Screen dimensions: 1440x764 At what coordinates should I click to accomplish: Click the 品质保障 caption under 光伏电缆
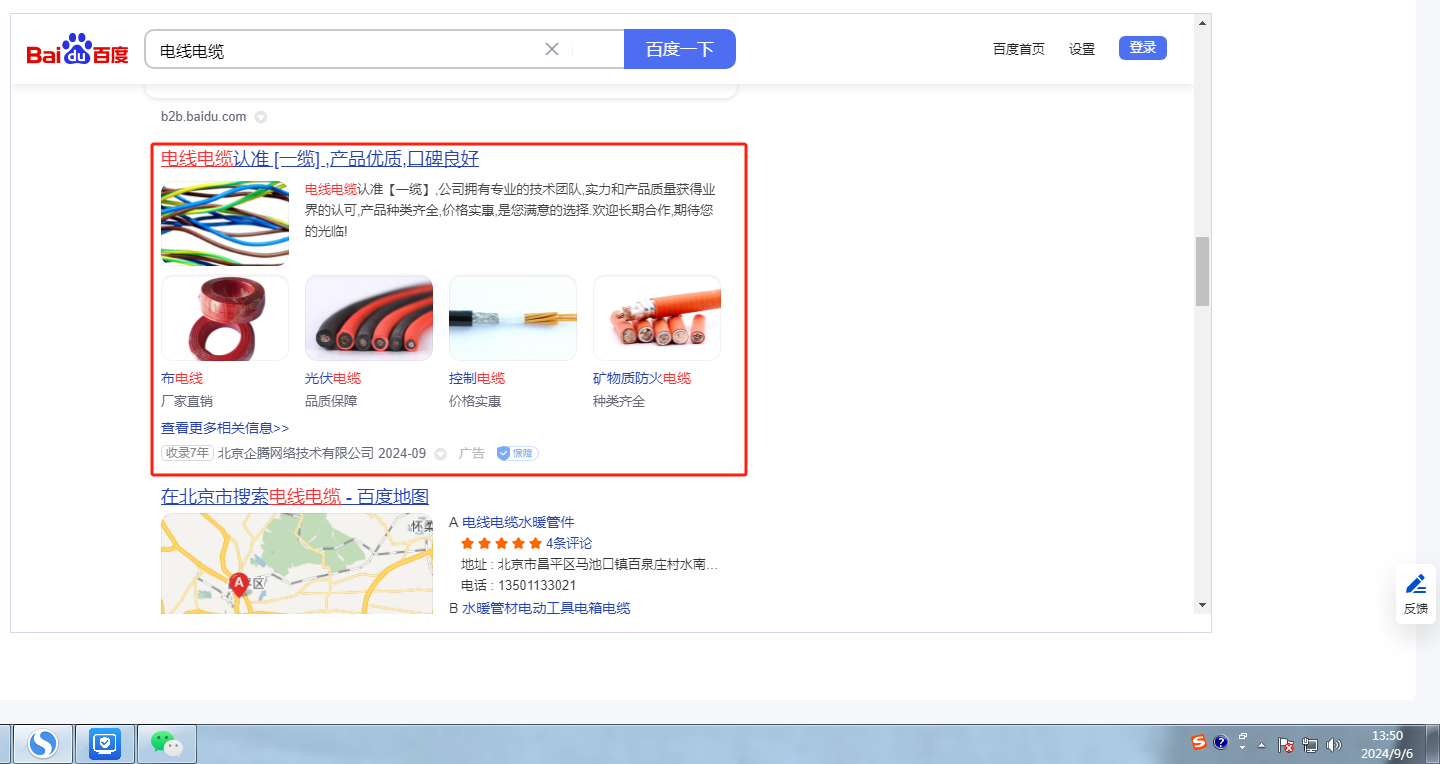(x=331, y=401)
